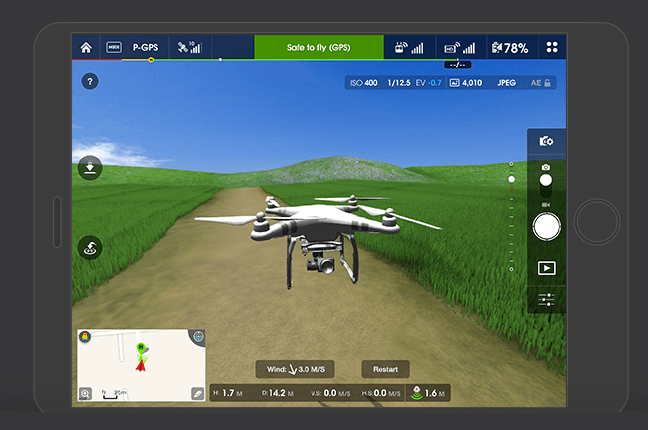The height and width of the screenshot is (430, 648).
Task: Open the 78% aircraft battery status
Action: tap(510, 47)
